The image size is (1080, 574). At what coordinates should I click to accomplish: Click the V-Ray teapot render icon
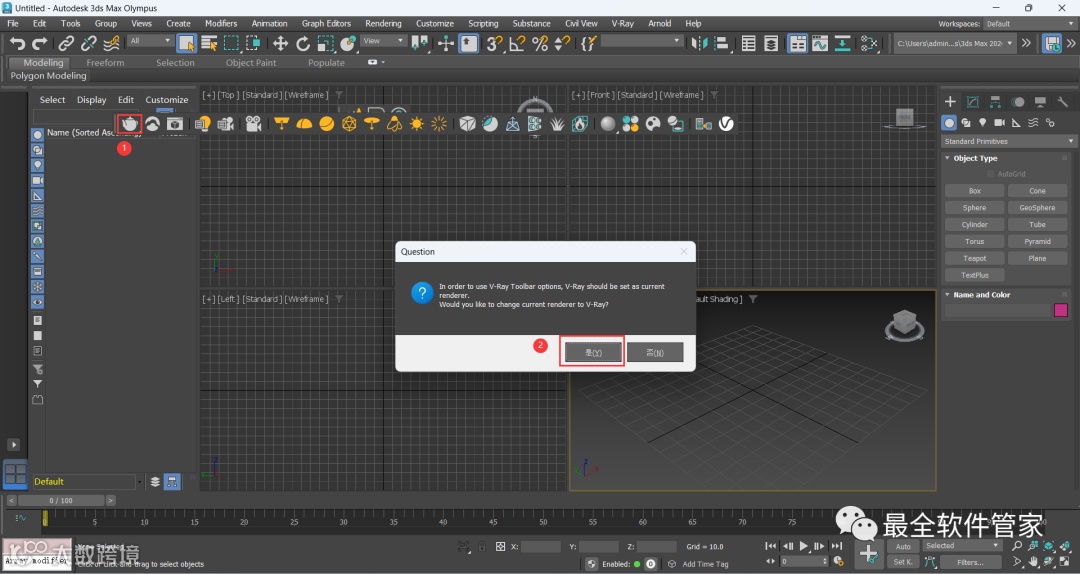[129, 123]
